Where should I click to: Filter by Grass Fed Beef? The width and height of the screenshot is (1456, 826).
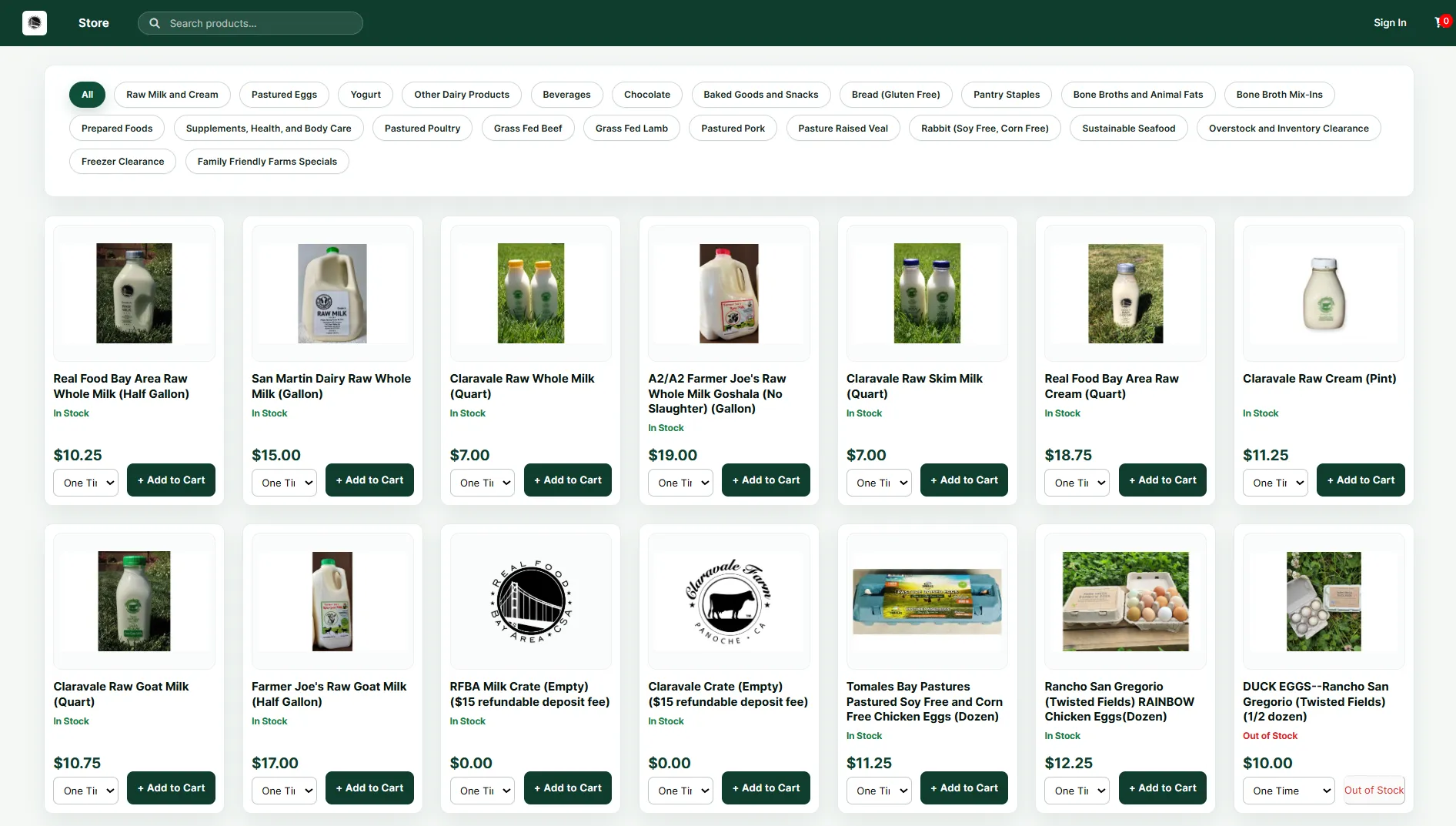[x=528, y=129]
